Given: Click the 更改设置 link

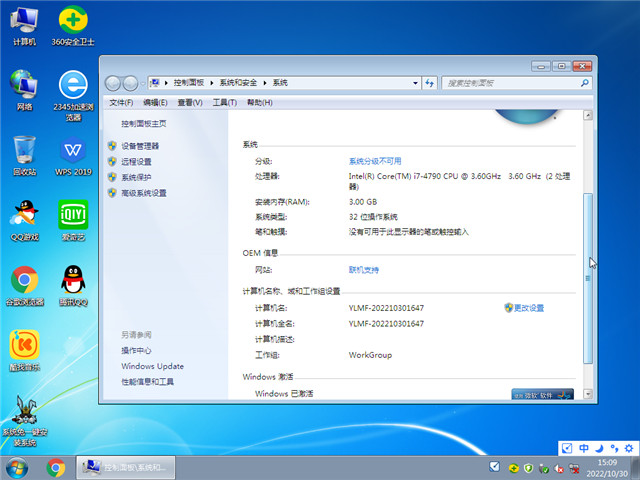Looking at the screenshot, I should pos(529,308).
